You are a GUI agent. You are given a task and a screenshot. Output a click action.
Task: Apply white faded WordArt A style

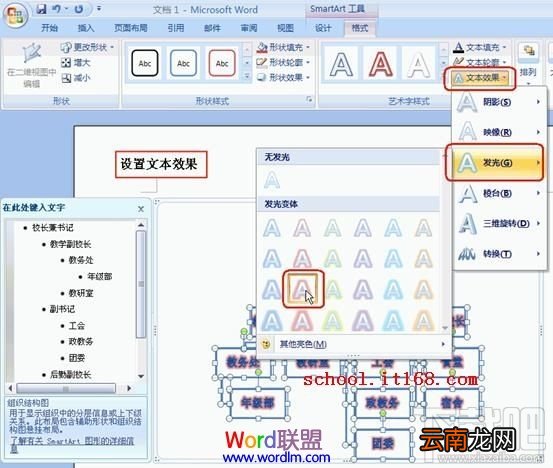click(x=419, y=65)
